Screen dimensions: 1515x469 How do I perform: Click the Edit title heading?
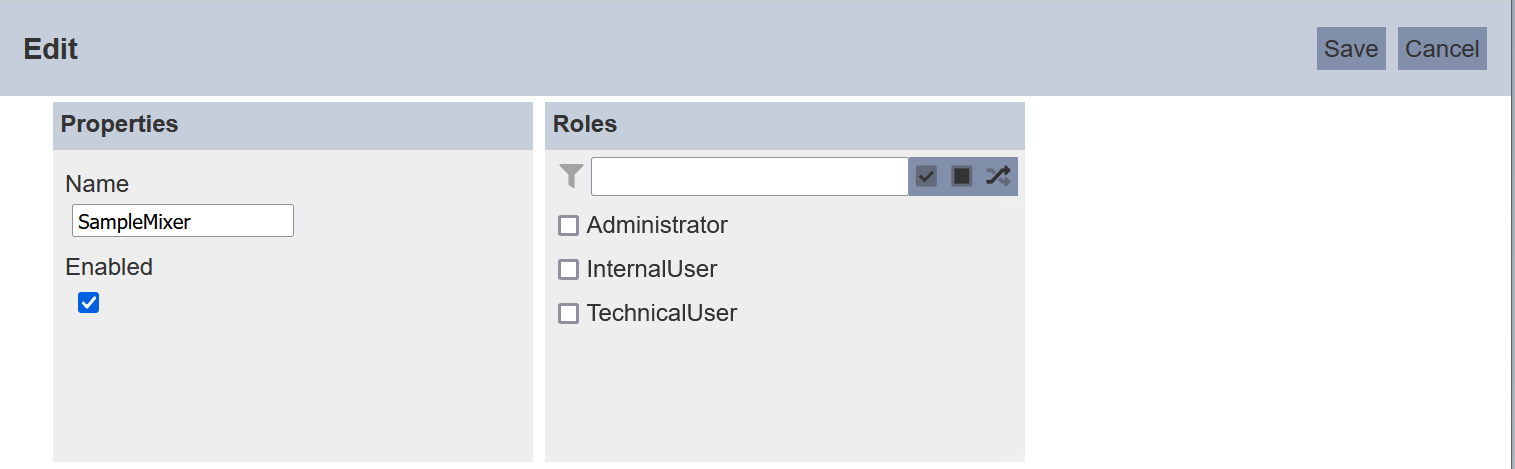click(51, 49)
